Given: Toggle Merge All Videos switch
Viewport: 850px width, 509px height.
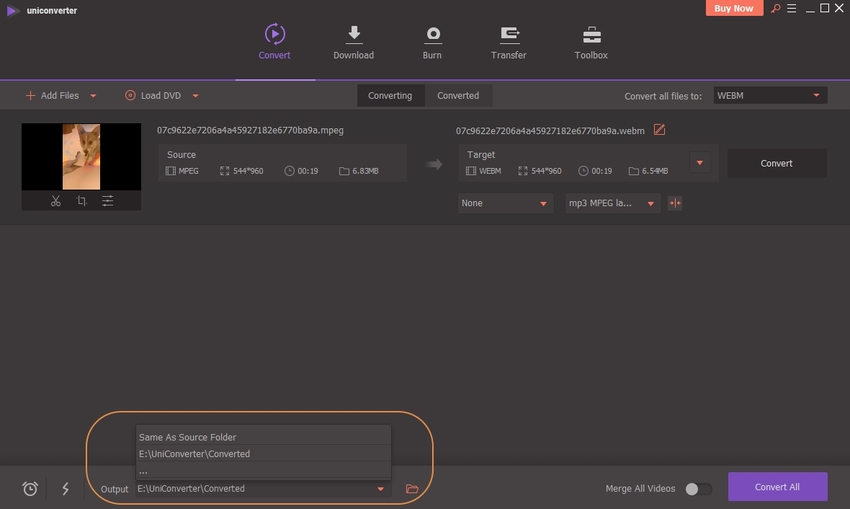Looking at the screenshot, I should 698,489.
